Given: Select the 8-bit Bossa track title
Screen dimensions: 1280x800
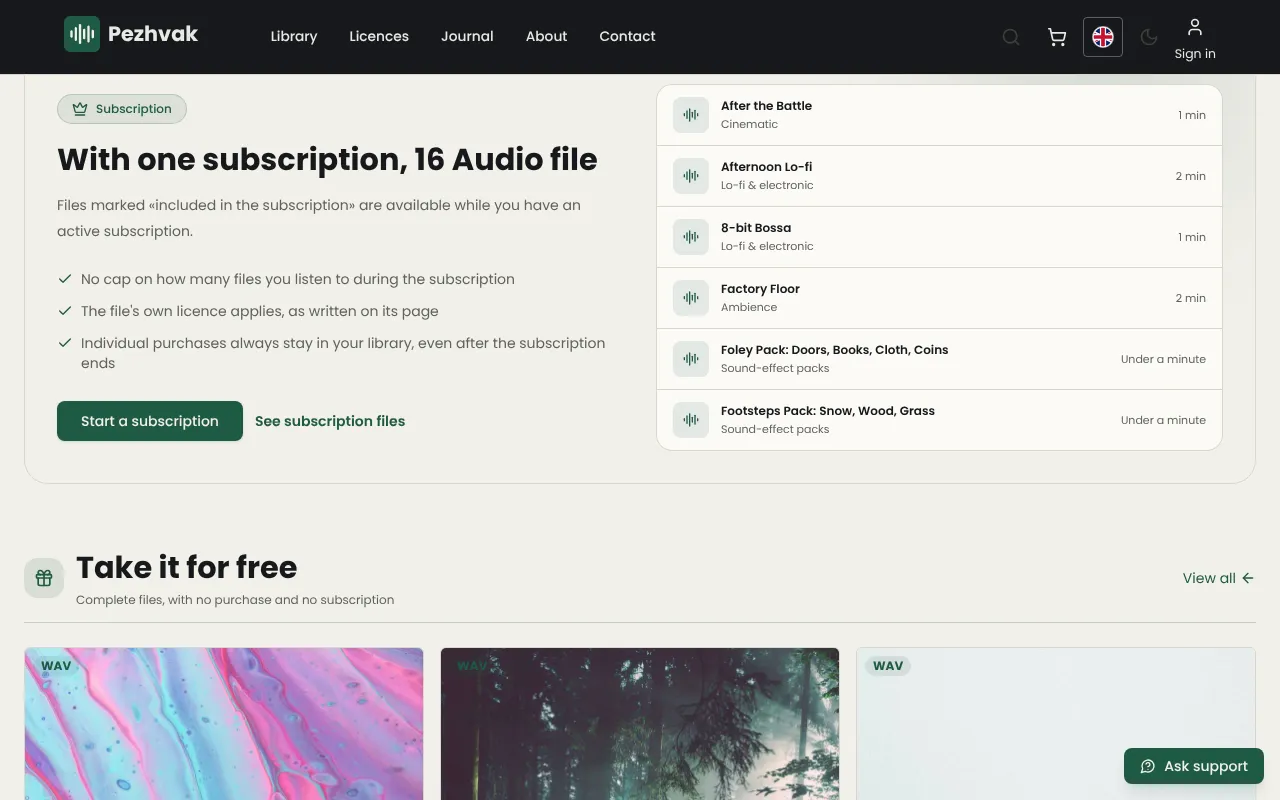Looking at the screenshot, I should click(756, 228).
